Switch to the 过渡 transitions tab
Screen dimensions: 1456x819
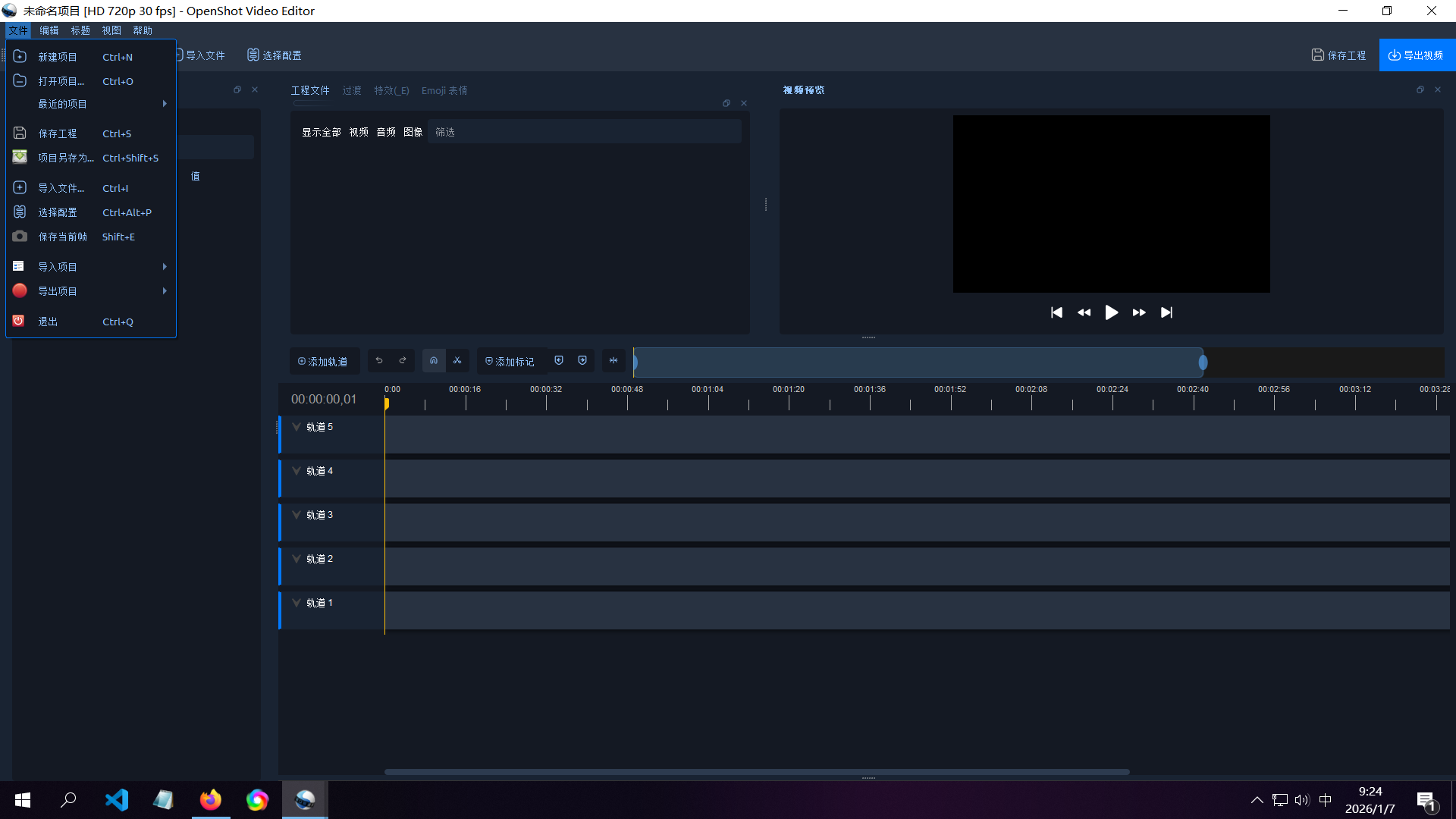point(350,90)
